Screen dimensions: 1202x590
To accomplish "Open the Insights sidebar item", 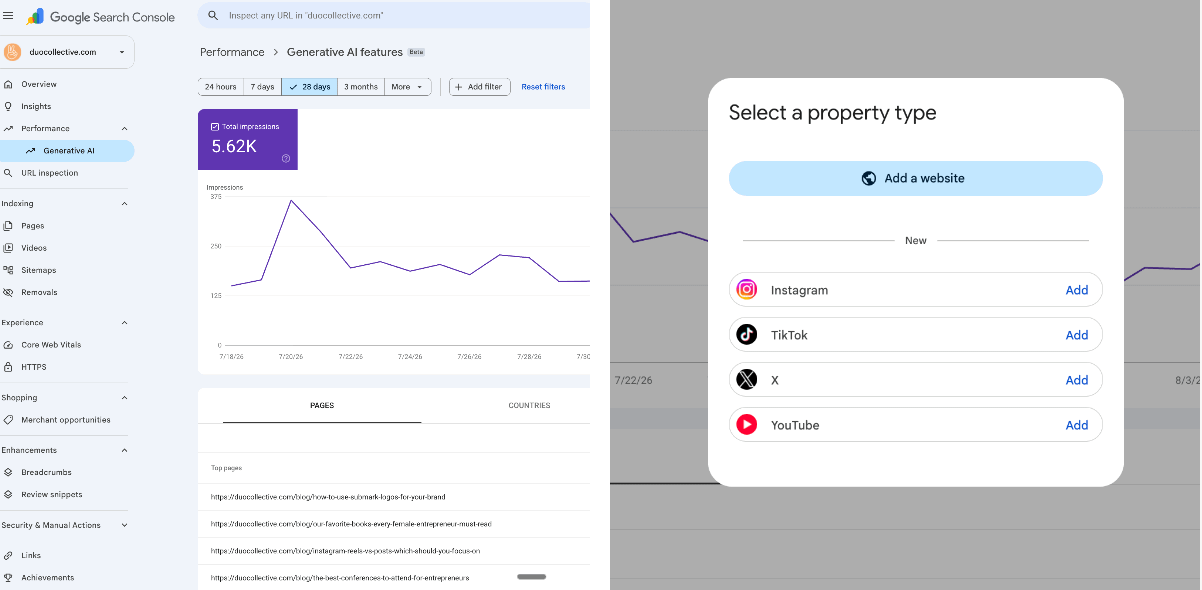I will [x=67, y=106].
